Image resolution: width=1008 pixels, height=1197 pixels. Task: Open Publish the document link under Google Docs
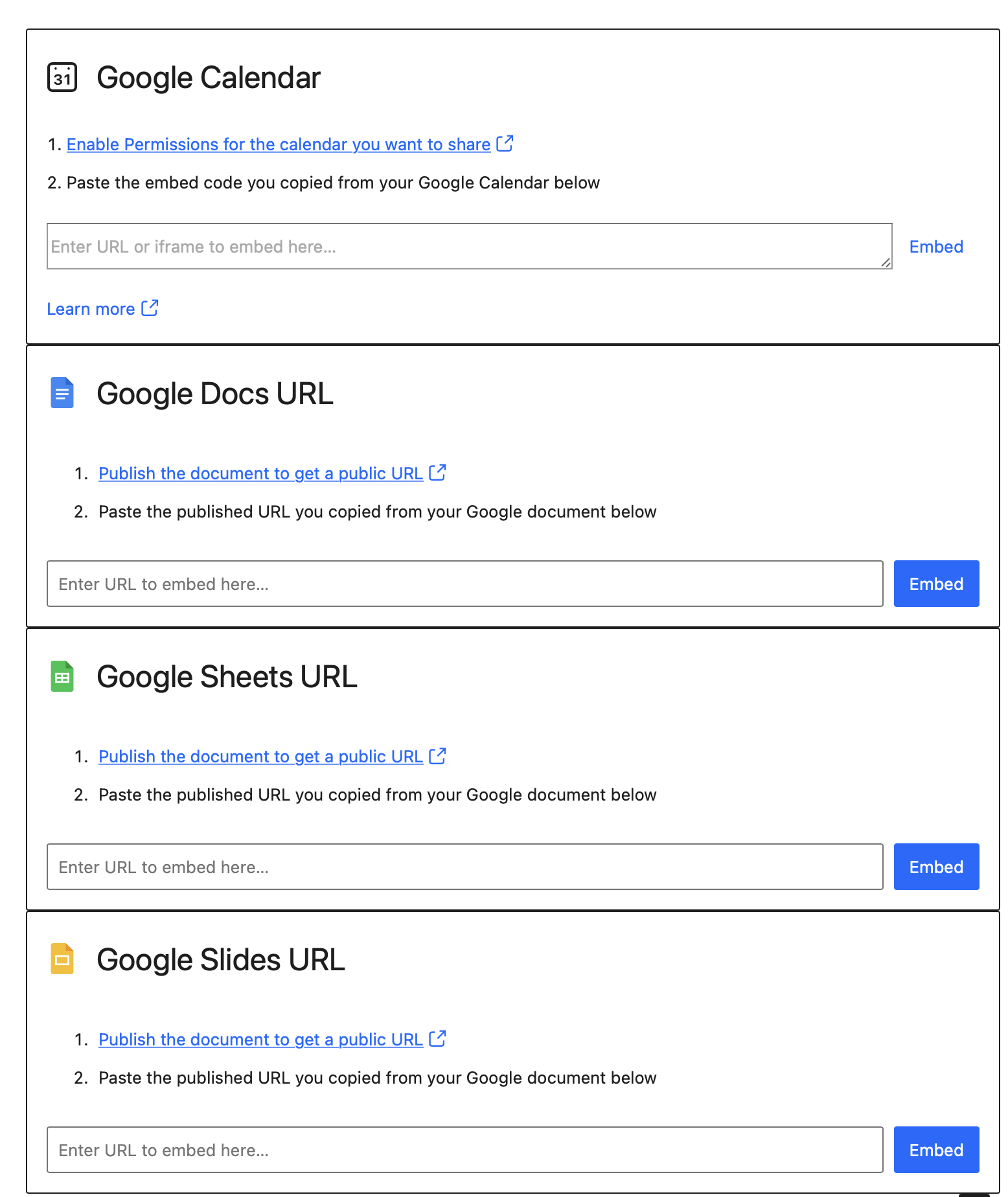pos(260,473)
